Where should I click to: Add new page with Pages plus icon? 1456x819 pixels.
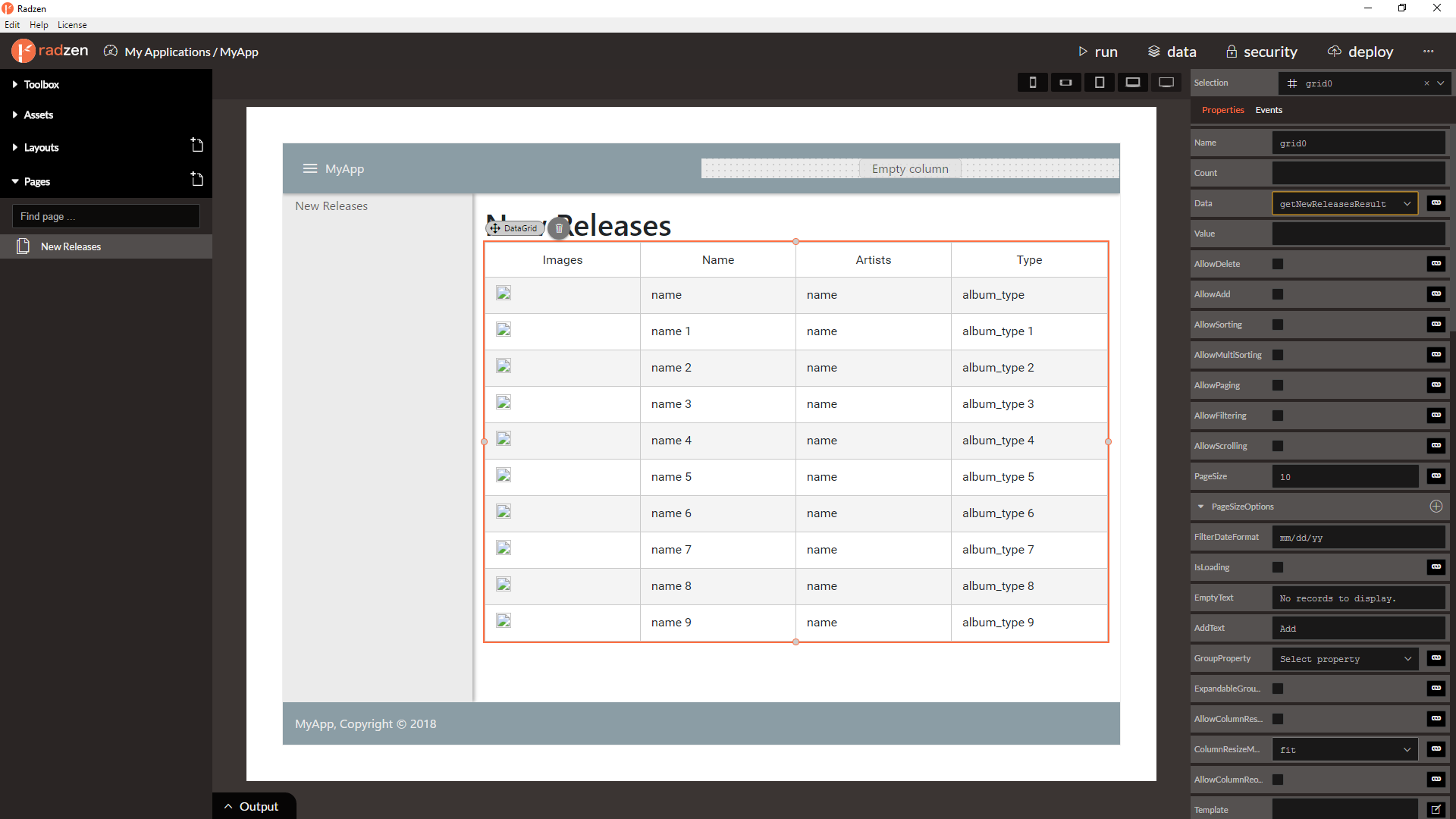197,180
